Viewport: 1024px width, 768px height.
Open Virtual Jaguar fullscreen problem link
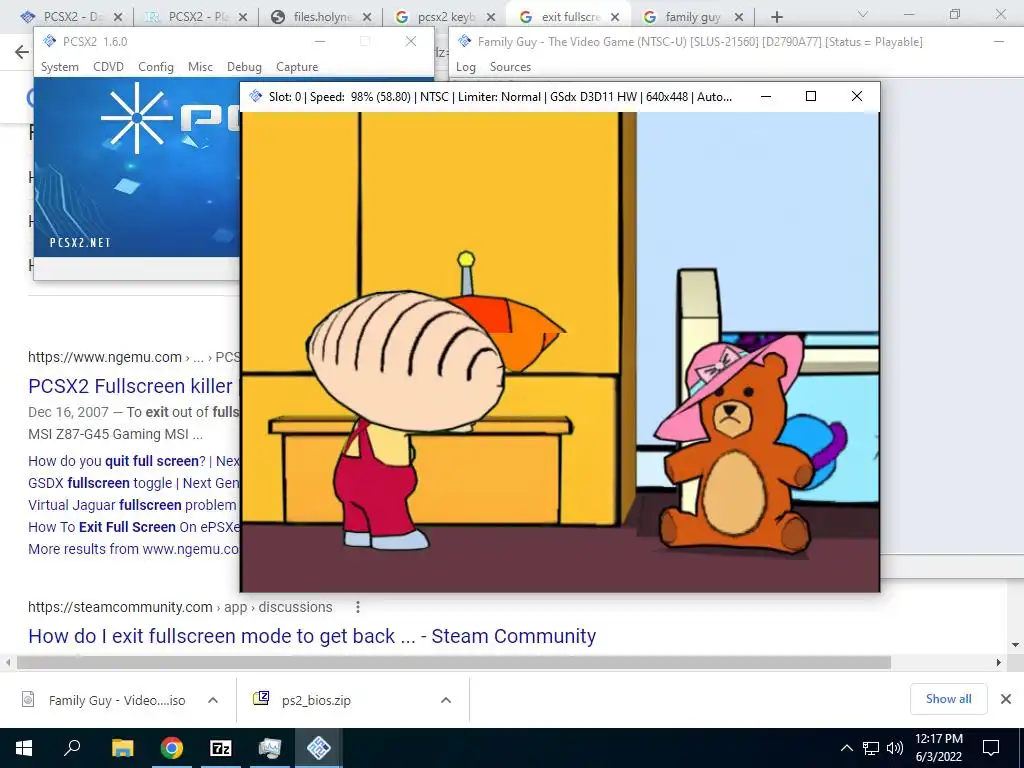[132, 505]
